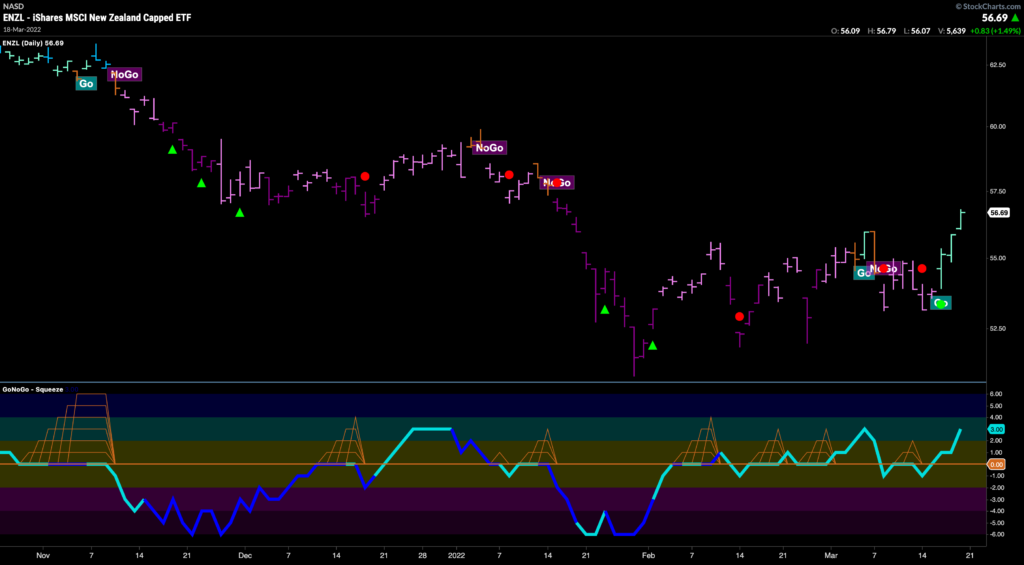Click the orange 0.00 zero-line tag

998,464
